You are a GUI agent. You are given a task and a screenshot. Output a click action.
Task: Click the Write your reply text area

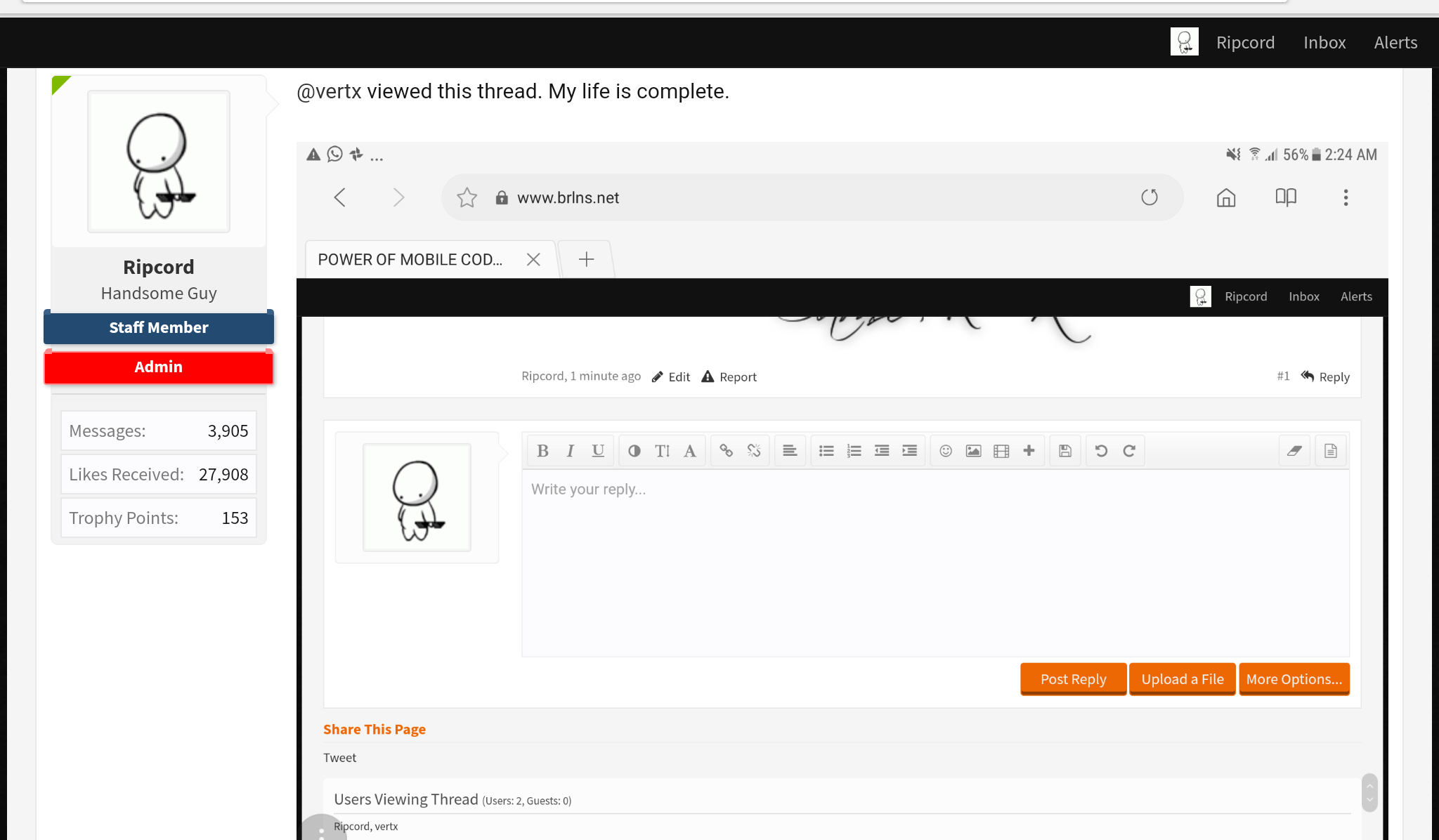pyautogui.click(x=935, y=563)
